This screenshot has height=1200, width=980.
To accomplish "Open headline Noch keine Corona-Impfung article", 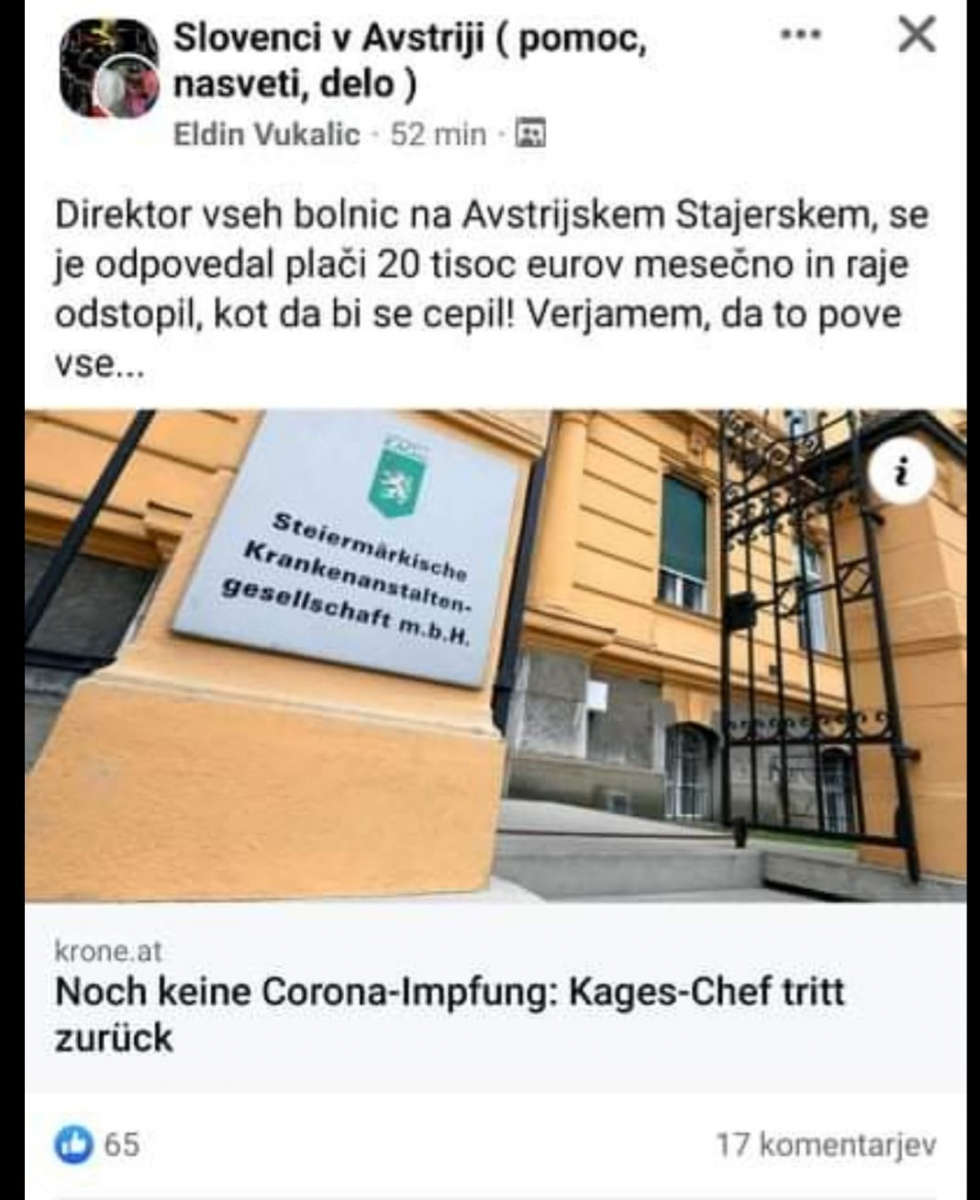I will click(x=450, y=1013).
